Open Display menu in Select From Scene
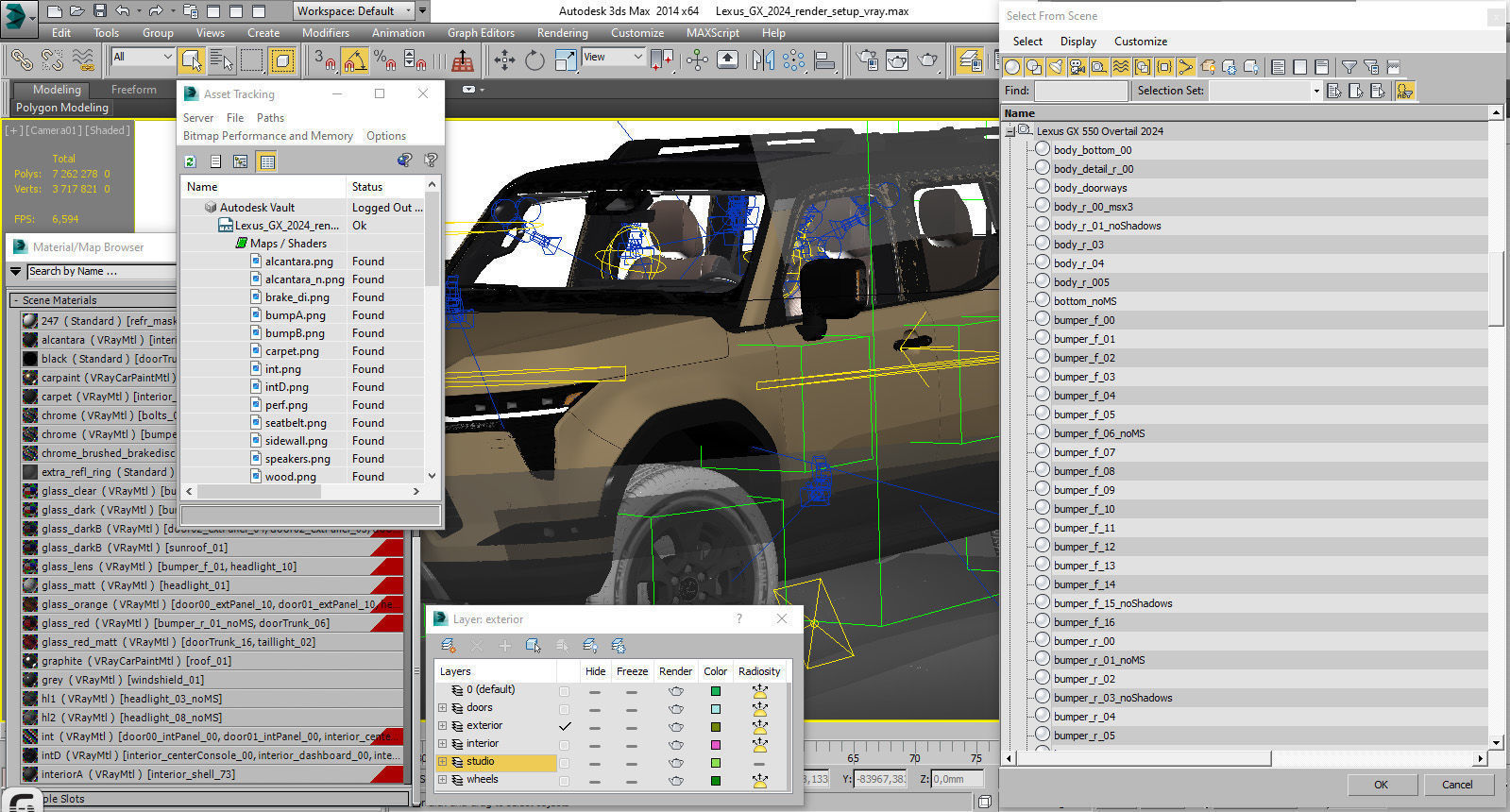The height and width of the screenshot is (812, 1510). coord(1078,42)
